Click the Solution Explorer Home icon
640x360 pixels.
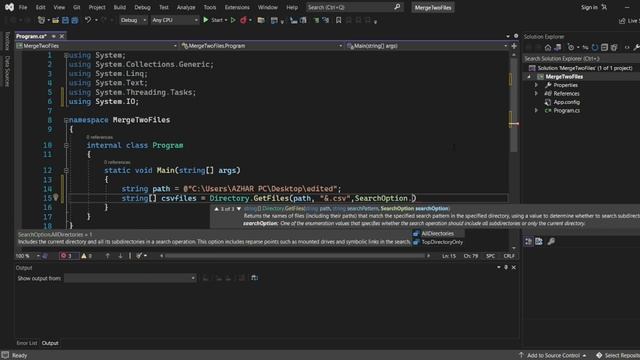pos(548,48)
